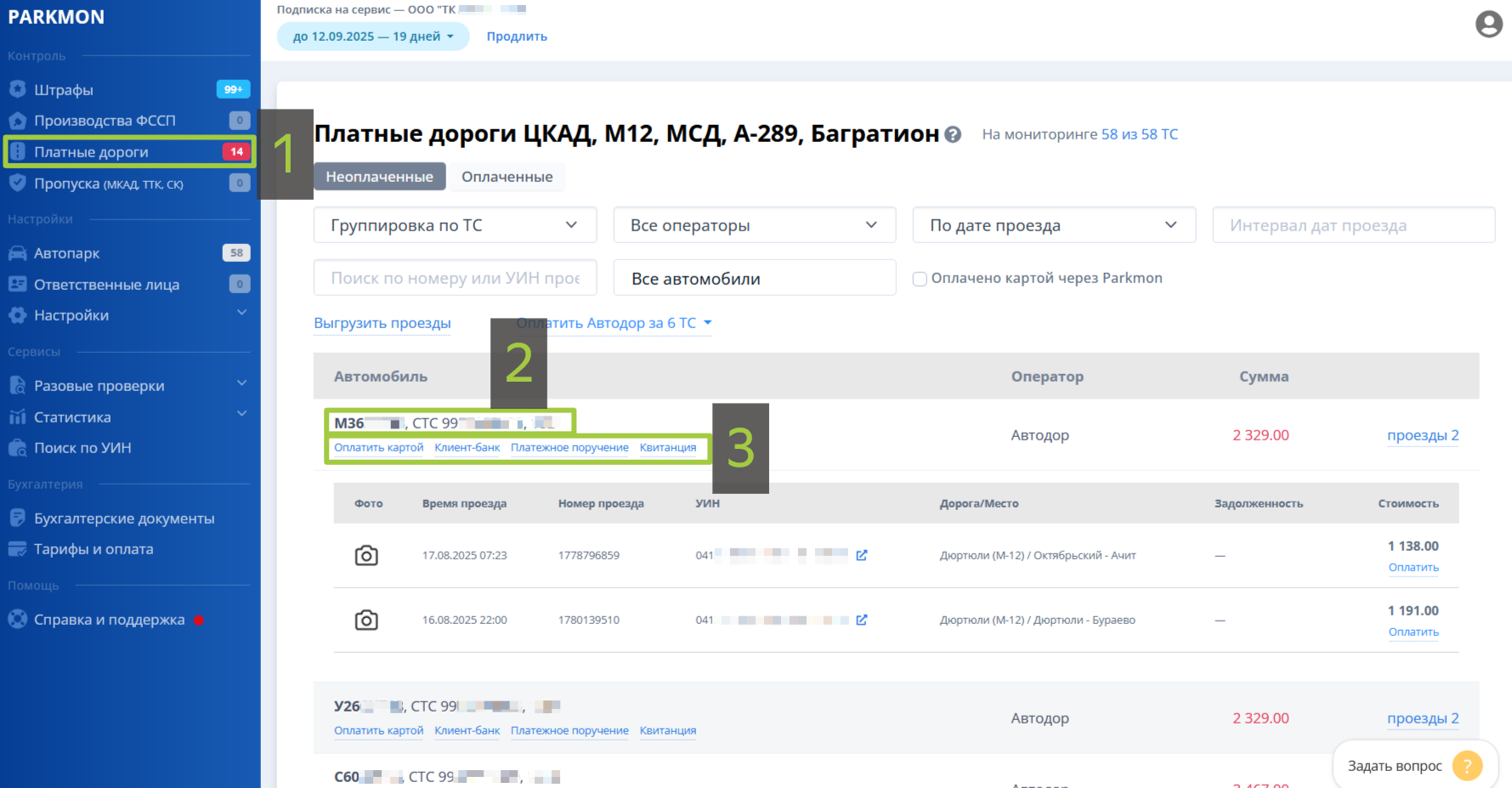Click the 58 badge on Автопарк
Viewport: 1512px width, 788px height.
(x=236, y=252)
